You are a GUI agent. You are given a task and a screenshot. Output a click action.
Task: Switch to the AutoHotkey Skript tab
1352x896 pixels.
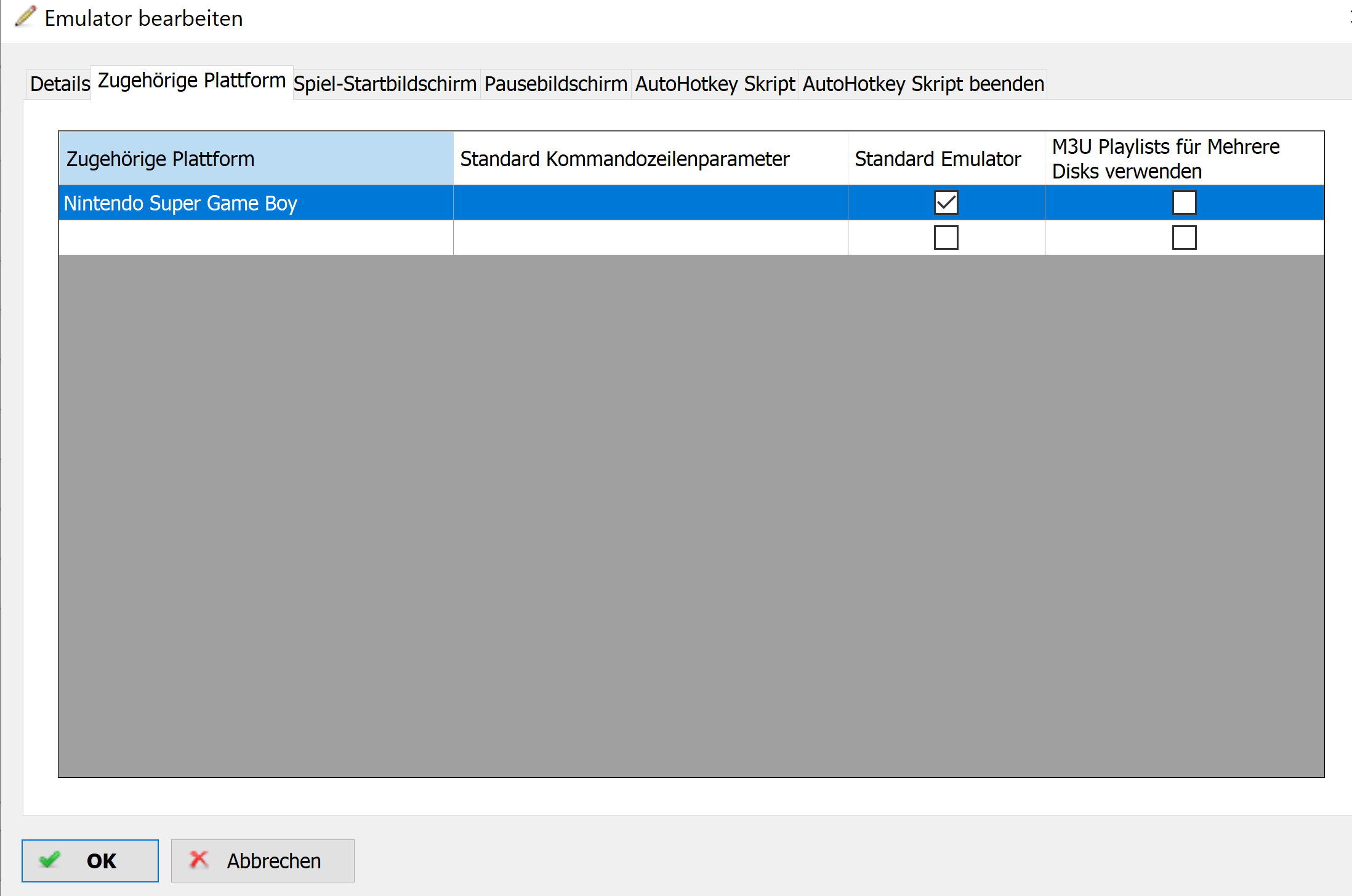pos(715,84)
